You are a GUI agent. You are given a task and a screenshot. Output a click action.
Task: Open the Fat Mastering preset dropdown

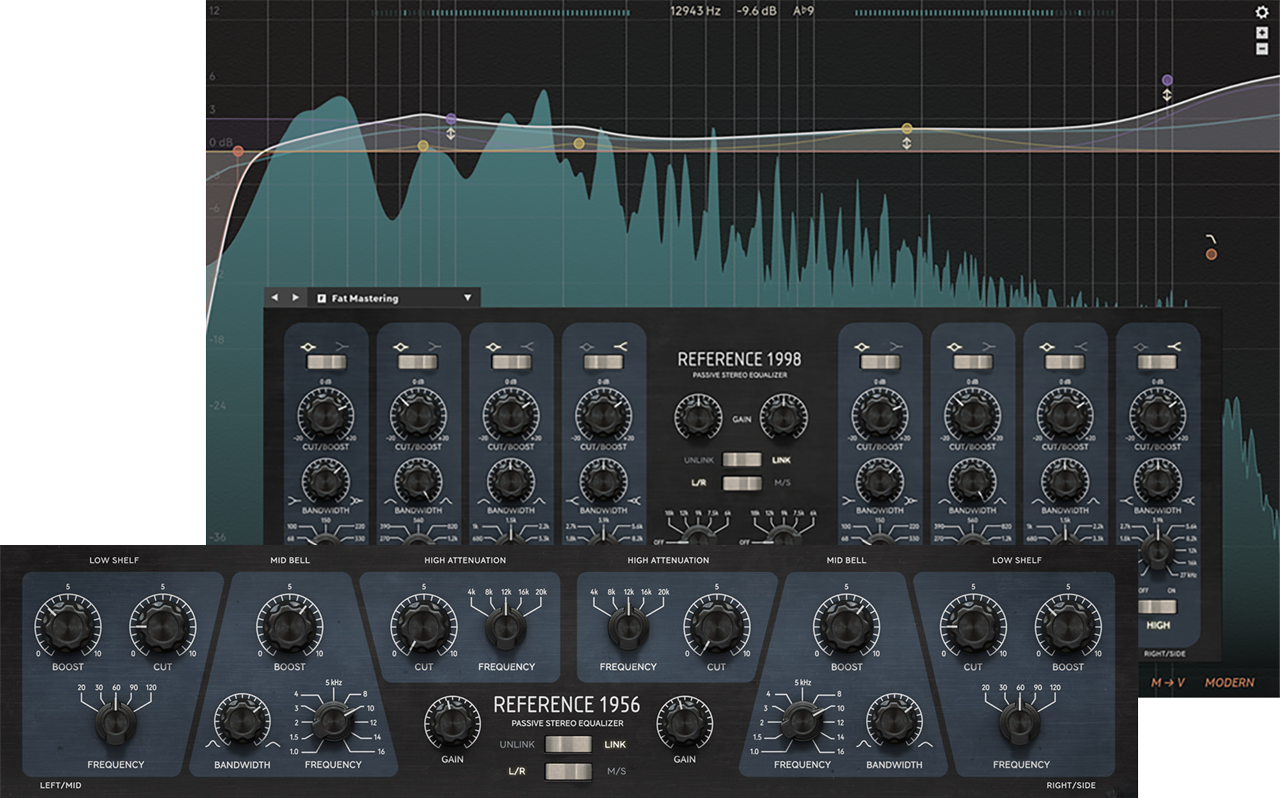point(467,298)
